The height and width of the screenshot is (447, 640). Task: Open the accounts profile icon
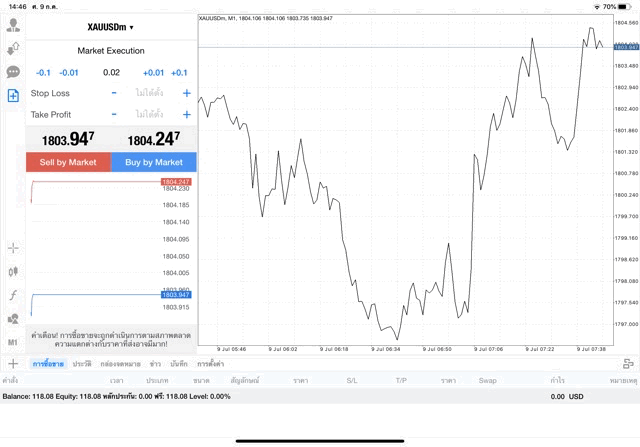point(13,25)
